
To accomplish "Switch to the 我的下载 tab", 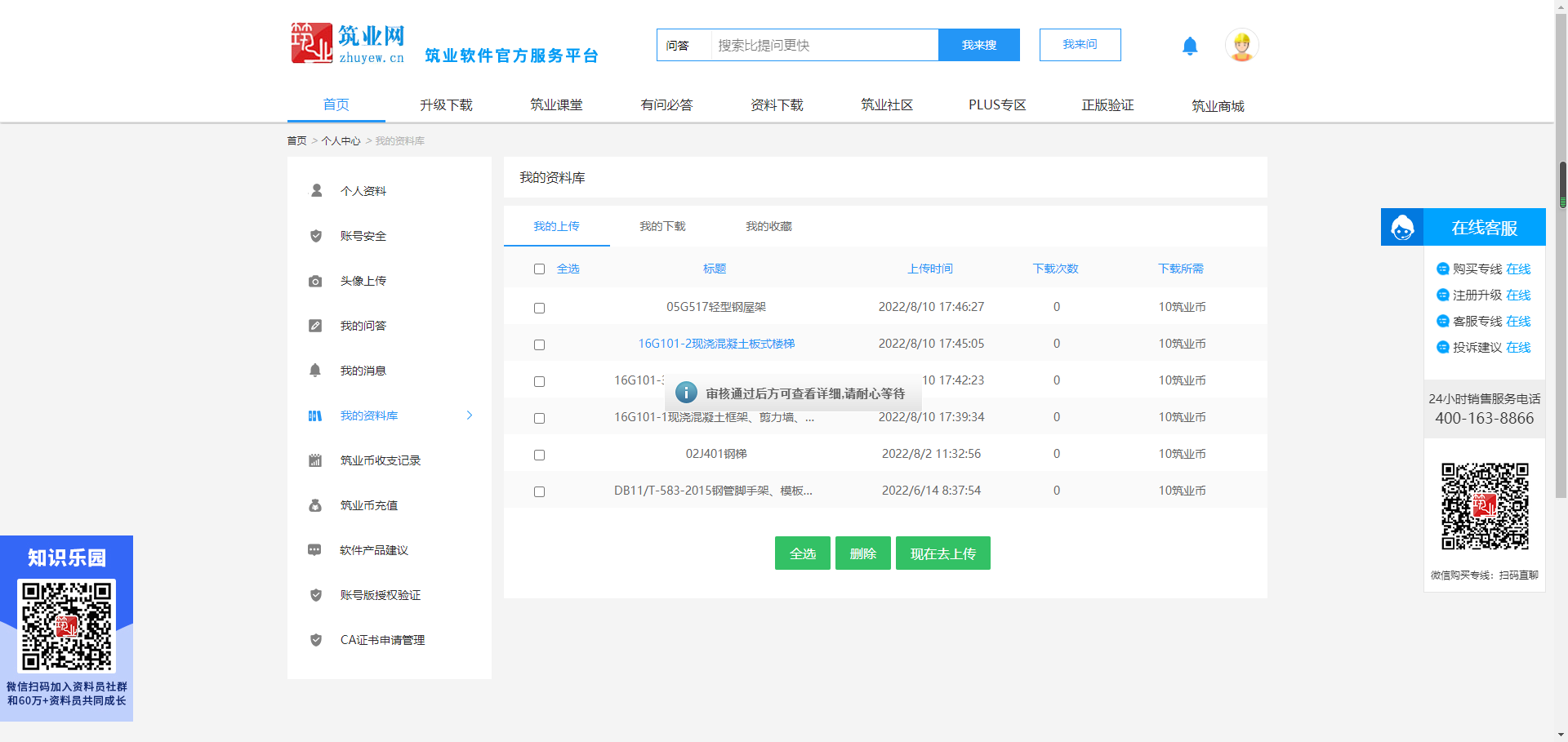I will click(662, 226).
